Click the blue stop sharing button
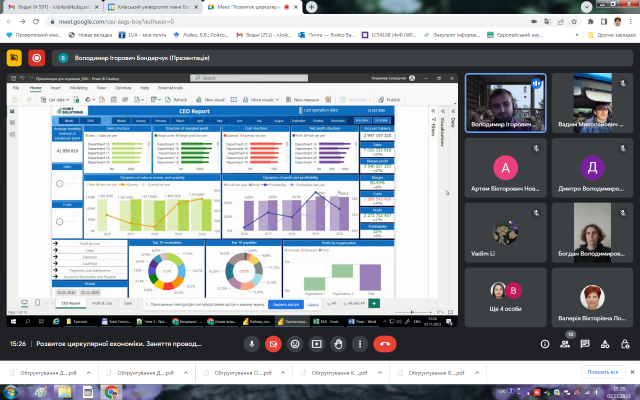 coord(285,303)
